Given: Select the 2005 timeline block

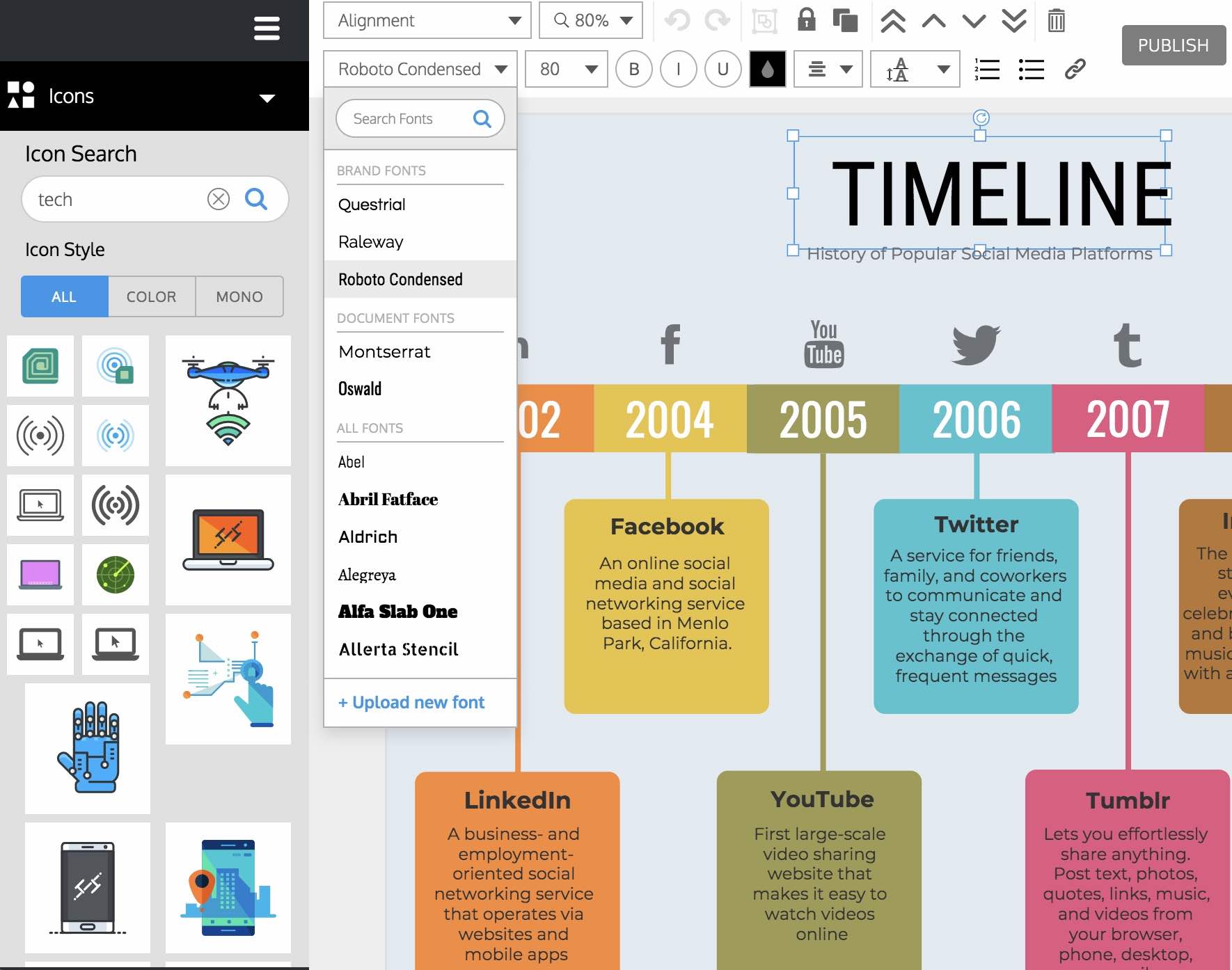Looking at the screenshot, I should pos(823,419).
